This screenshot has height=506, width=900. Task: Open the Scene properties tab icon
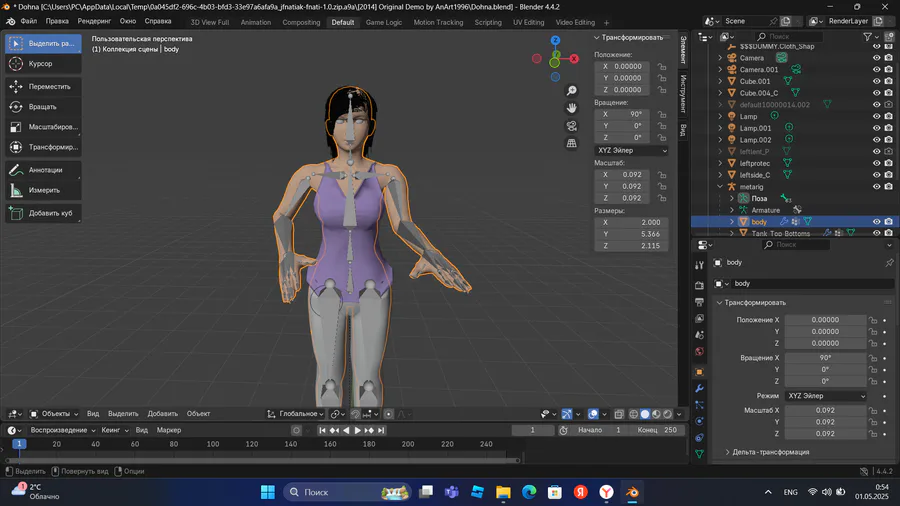pos(699,335)
